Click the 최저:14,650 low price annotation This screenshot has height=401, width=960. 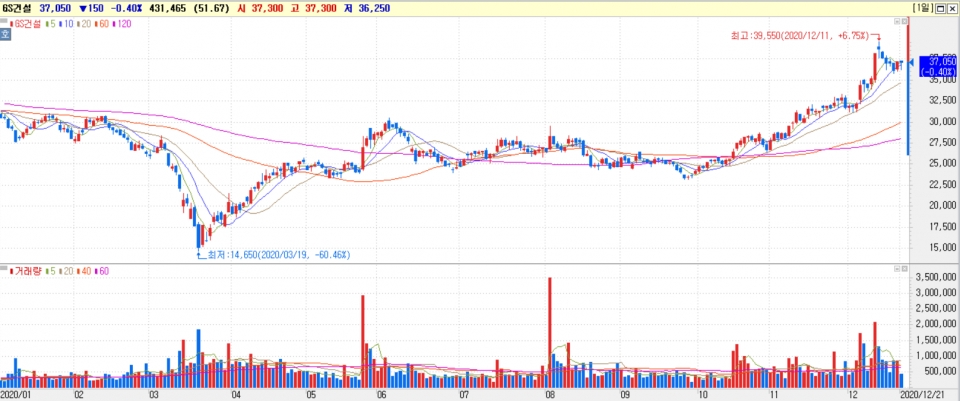pyautogui.click(x=279, y=254)
